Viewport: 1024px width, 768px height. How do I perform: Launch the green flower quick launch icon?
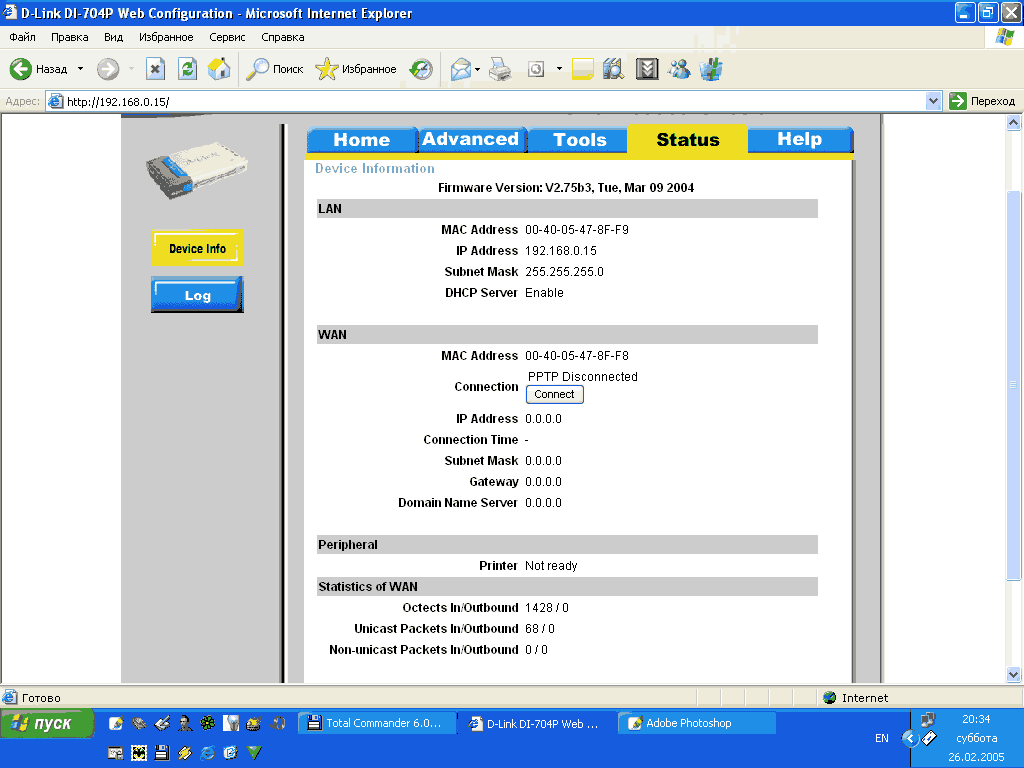208,723
